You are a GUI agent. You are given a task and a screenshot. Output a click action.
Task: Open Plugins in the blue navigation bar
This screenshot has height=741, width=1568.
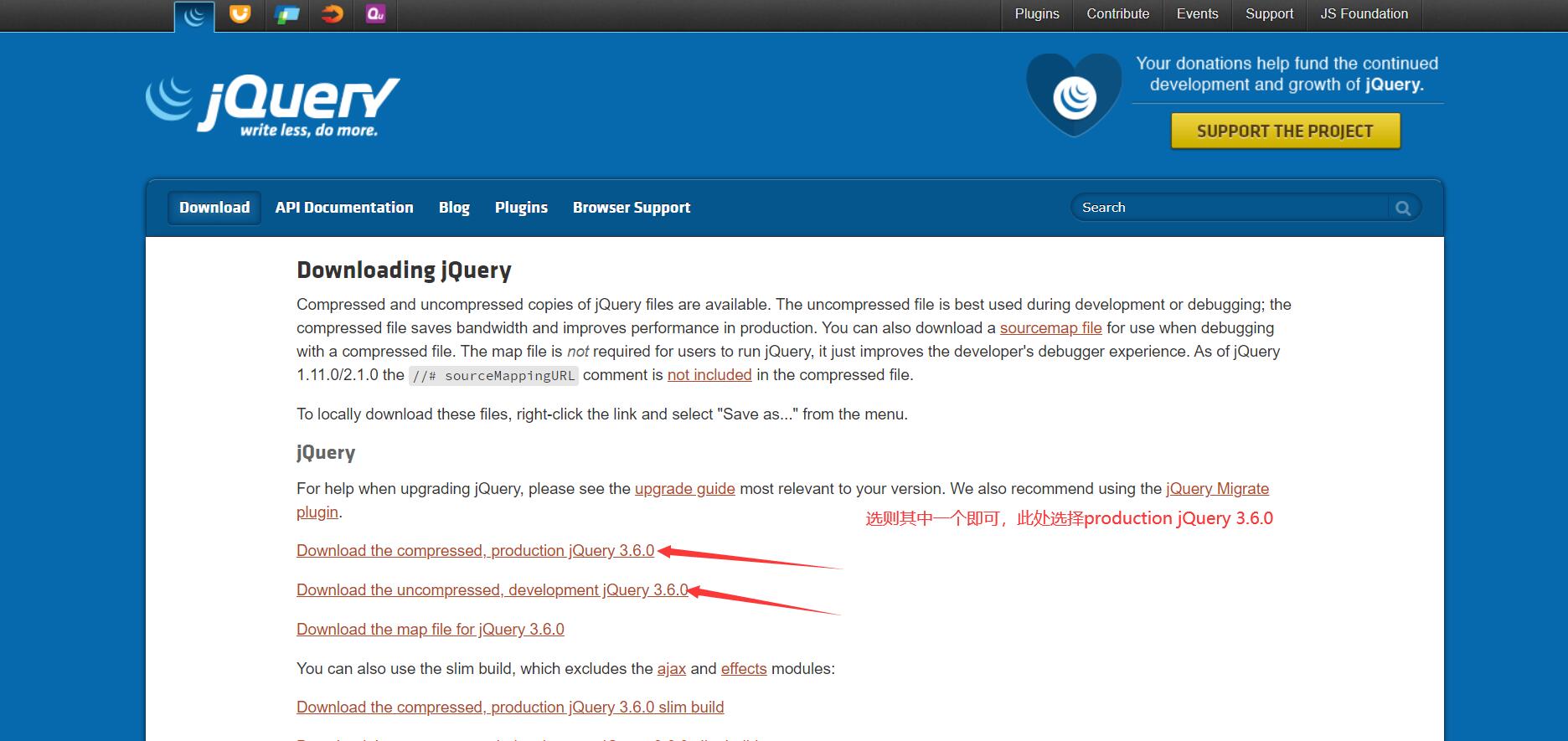tap(521, 208)
